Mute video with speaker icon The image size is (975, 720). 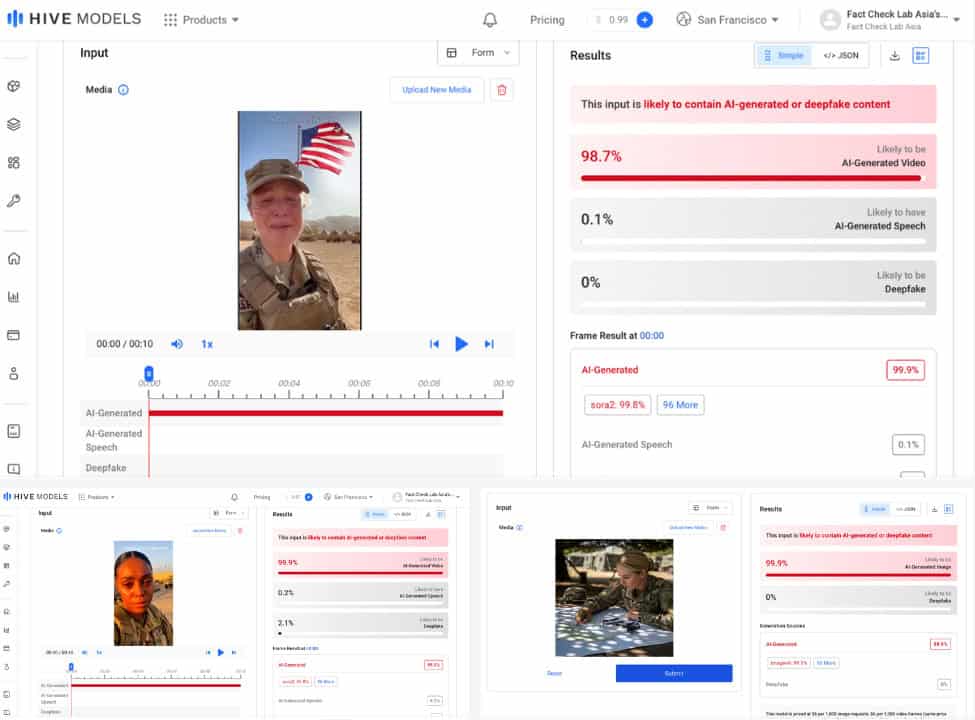(x=177, y=344)
